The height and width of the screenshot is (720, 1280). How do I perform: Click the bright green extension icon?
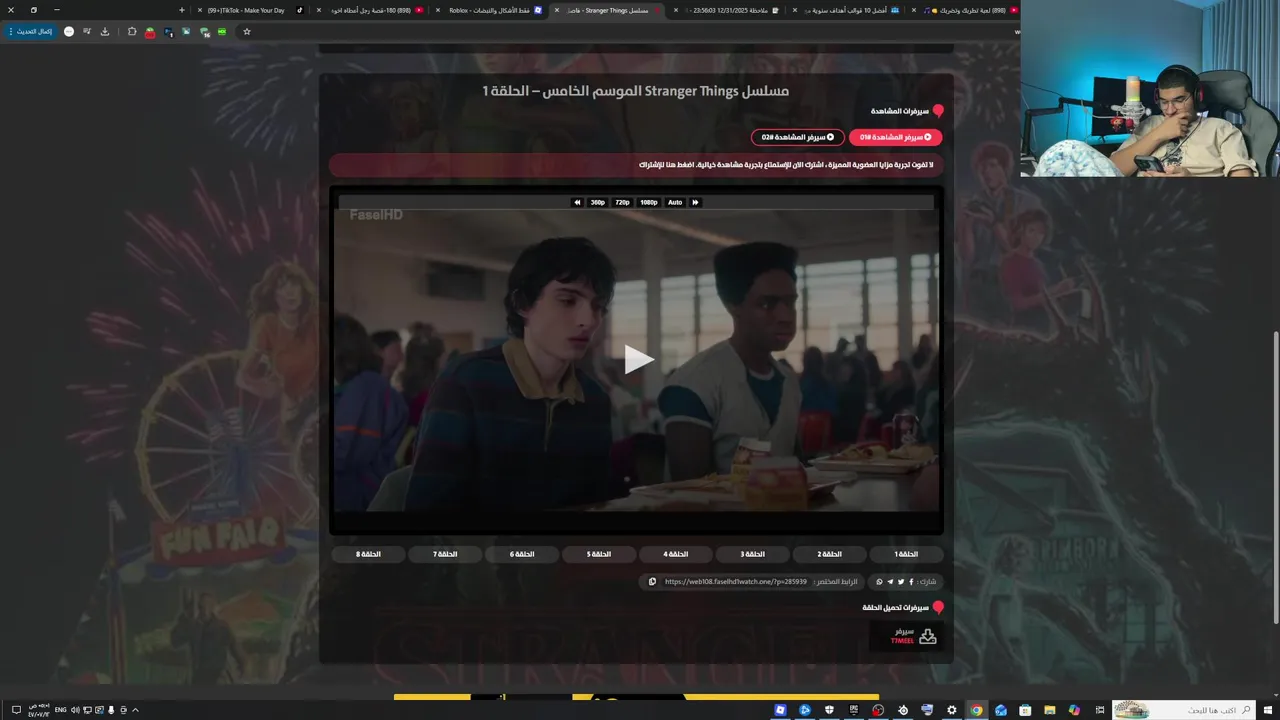pos(222,32)
